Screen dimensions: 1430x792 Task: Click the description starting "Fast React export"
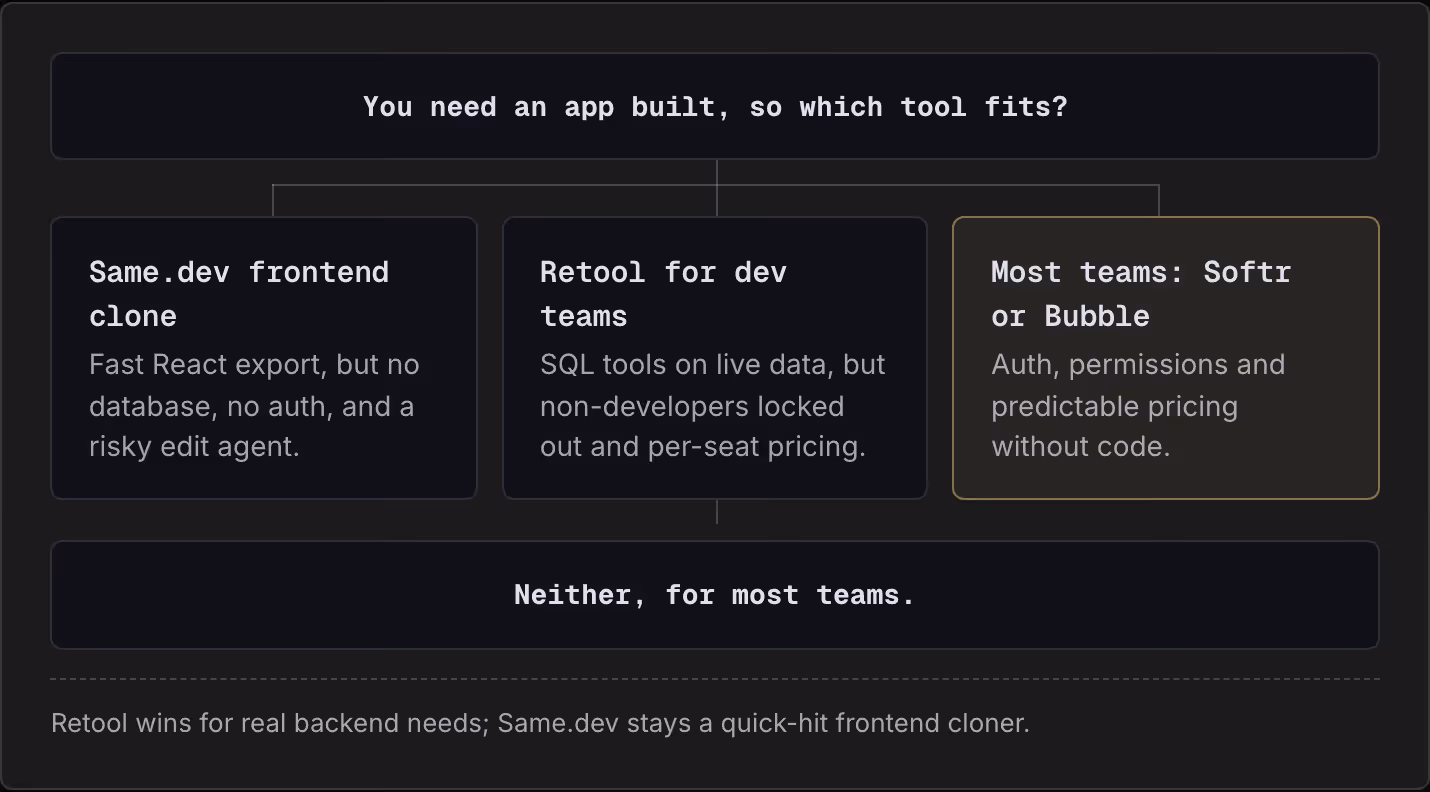pyautogui.click(x=254, y=405)
